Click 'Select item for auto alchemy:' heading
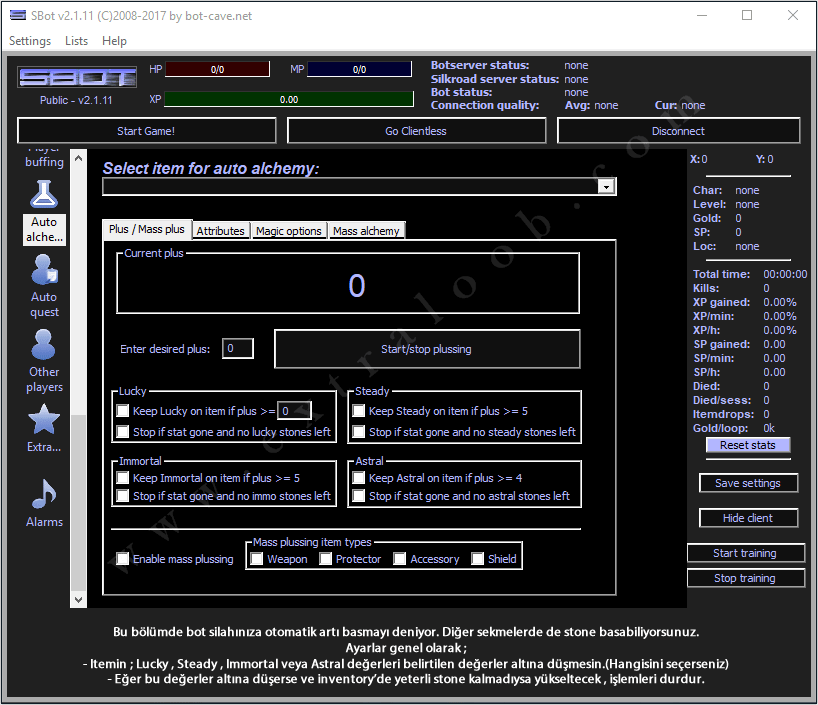This screenshot has height=705, width=818. point(211,169)
